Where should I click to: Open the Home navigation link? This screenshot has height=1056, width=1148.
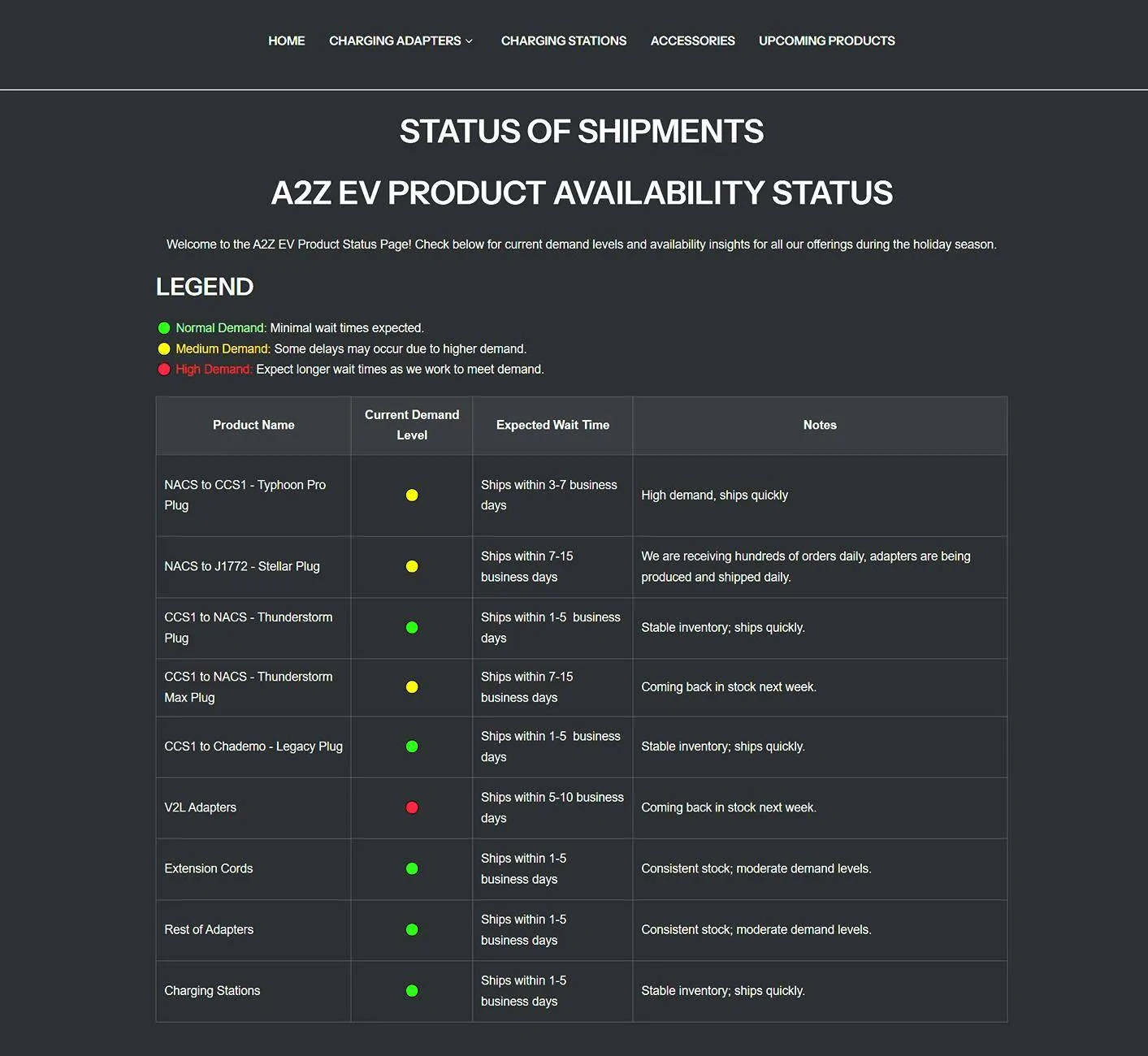click(286, 41)
